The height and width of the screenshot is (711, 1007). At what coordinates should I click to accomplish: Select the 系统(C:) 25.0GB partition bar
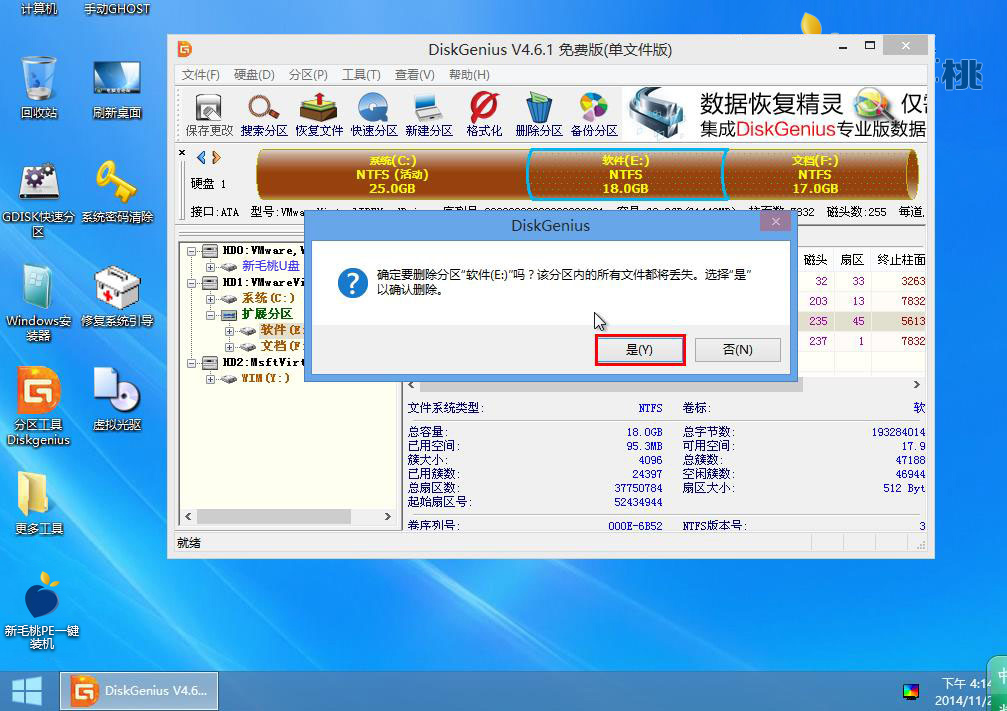(x=392, y=175)
